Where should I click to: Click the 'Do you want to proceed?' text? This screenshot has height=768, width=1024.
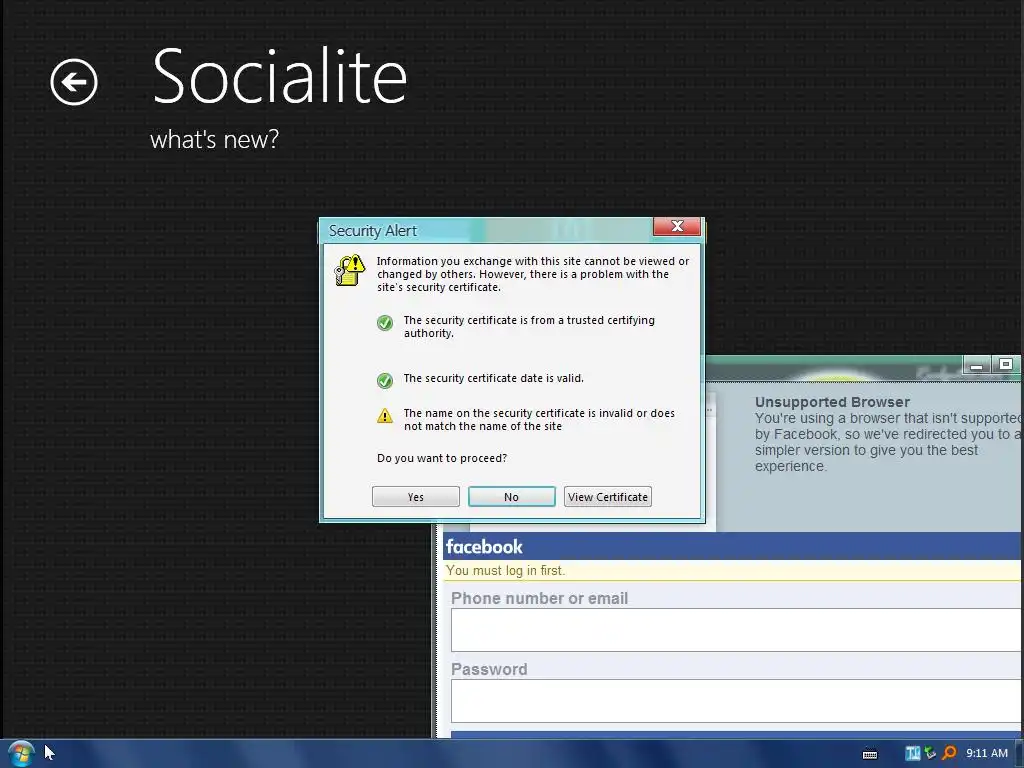point(442,458)
